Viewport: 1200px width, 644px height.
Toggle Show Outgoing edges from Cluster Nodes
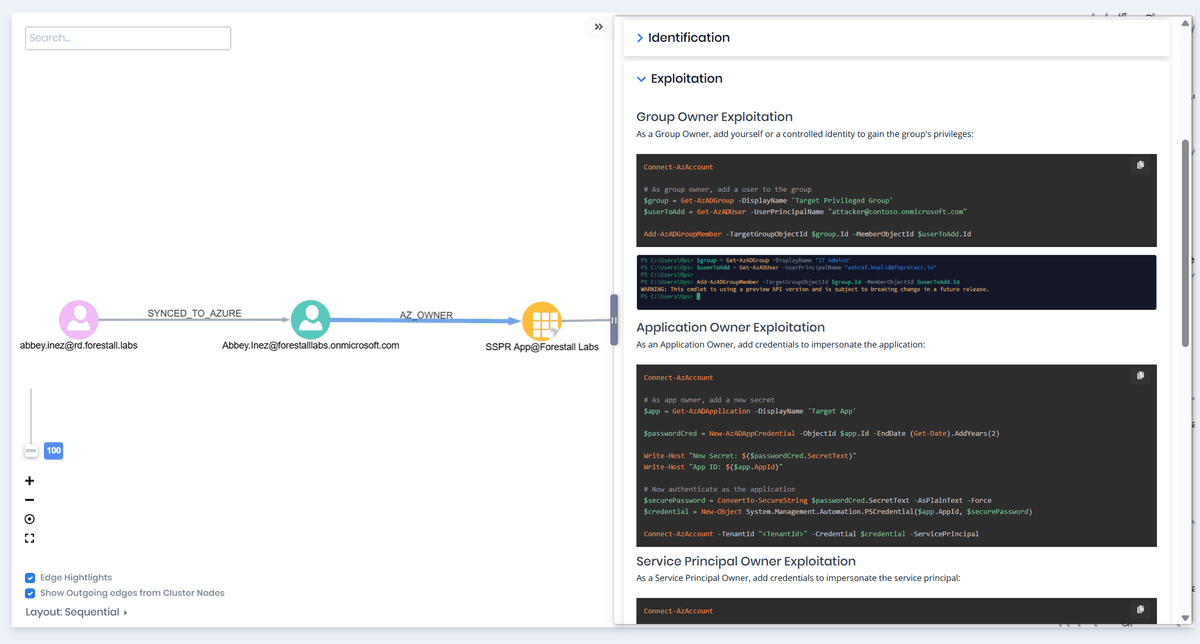(31, 593)
